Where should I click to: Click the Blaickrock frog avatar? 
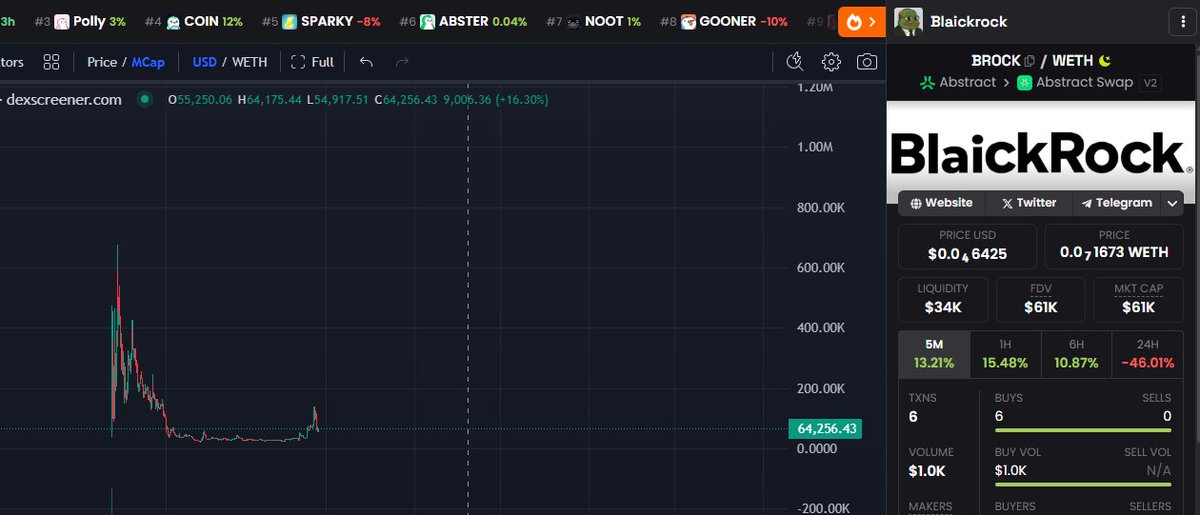click(x=907, y=21)
